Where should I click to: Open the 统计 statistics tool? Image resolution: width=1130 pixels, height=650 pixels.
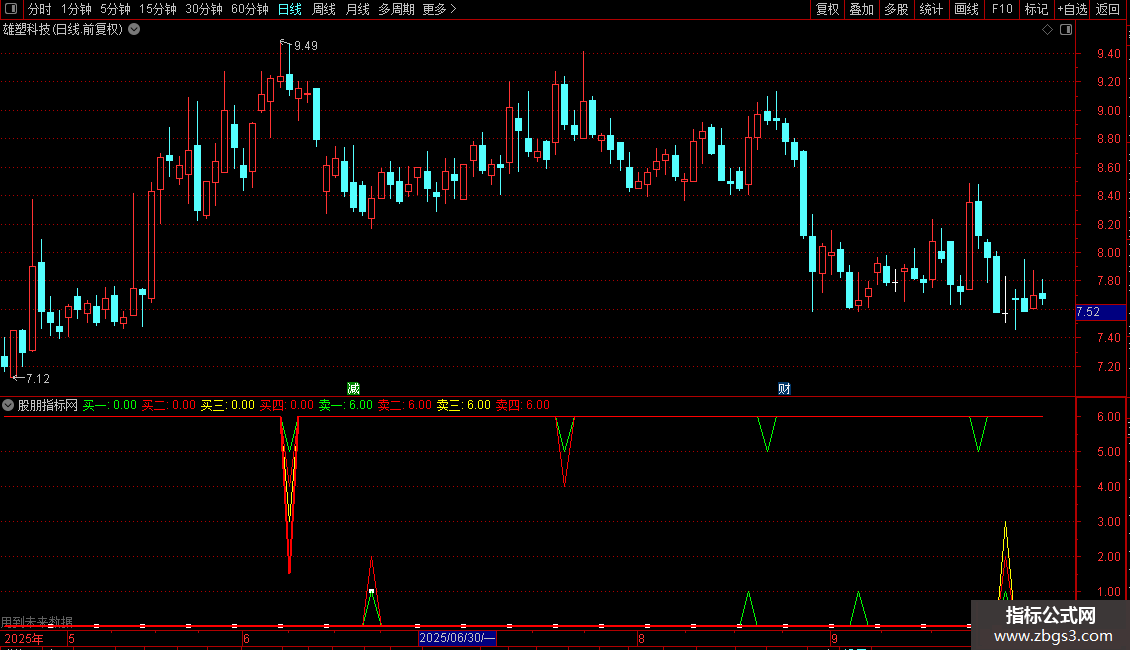pyautogui.click(x=931, y=9)
